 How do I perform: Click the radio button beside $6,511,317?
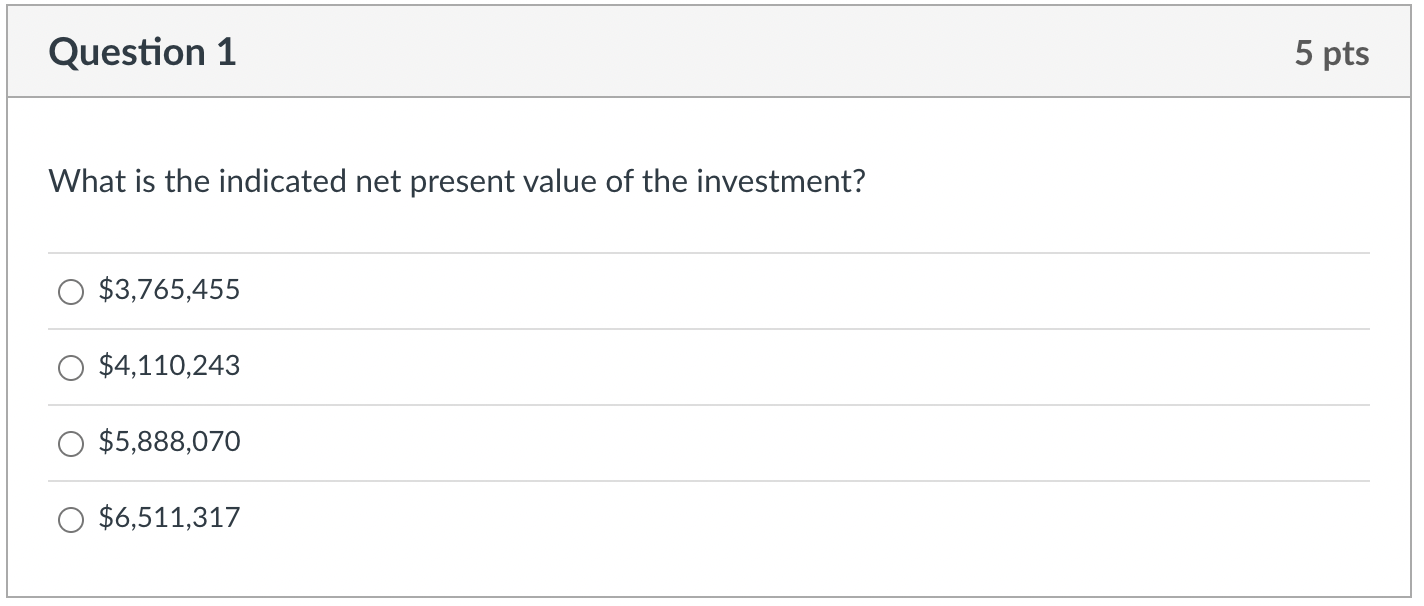point(70,519)
